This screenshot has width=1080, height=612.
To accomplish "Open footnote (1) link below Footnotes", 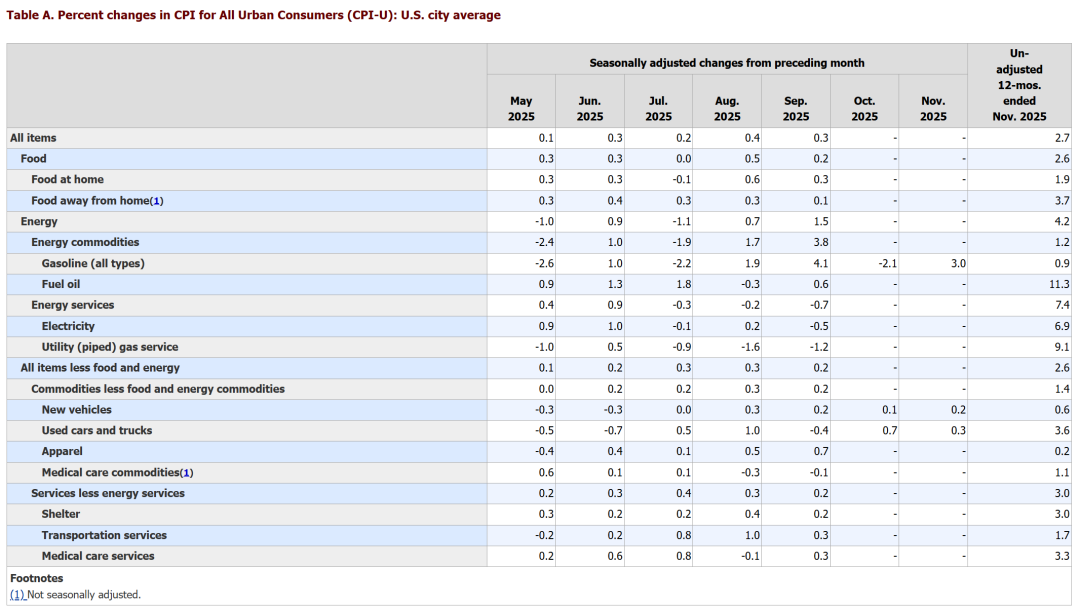I will pyautogui.click(x=17, y=595).
